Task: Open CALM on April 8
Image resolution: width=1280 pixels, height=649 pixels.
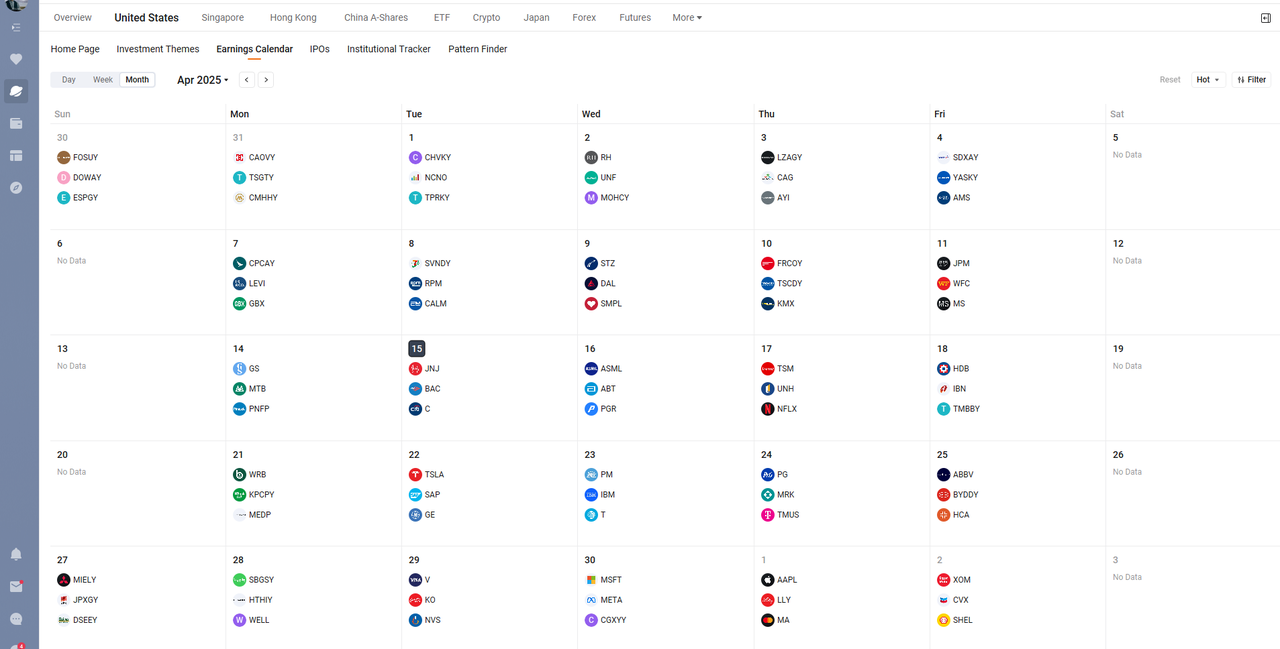Action: 428,304
